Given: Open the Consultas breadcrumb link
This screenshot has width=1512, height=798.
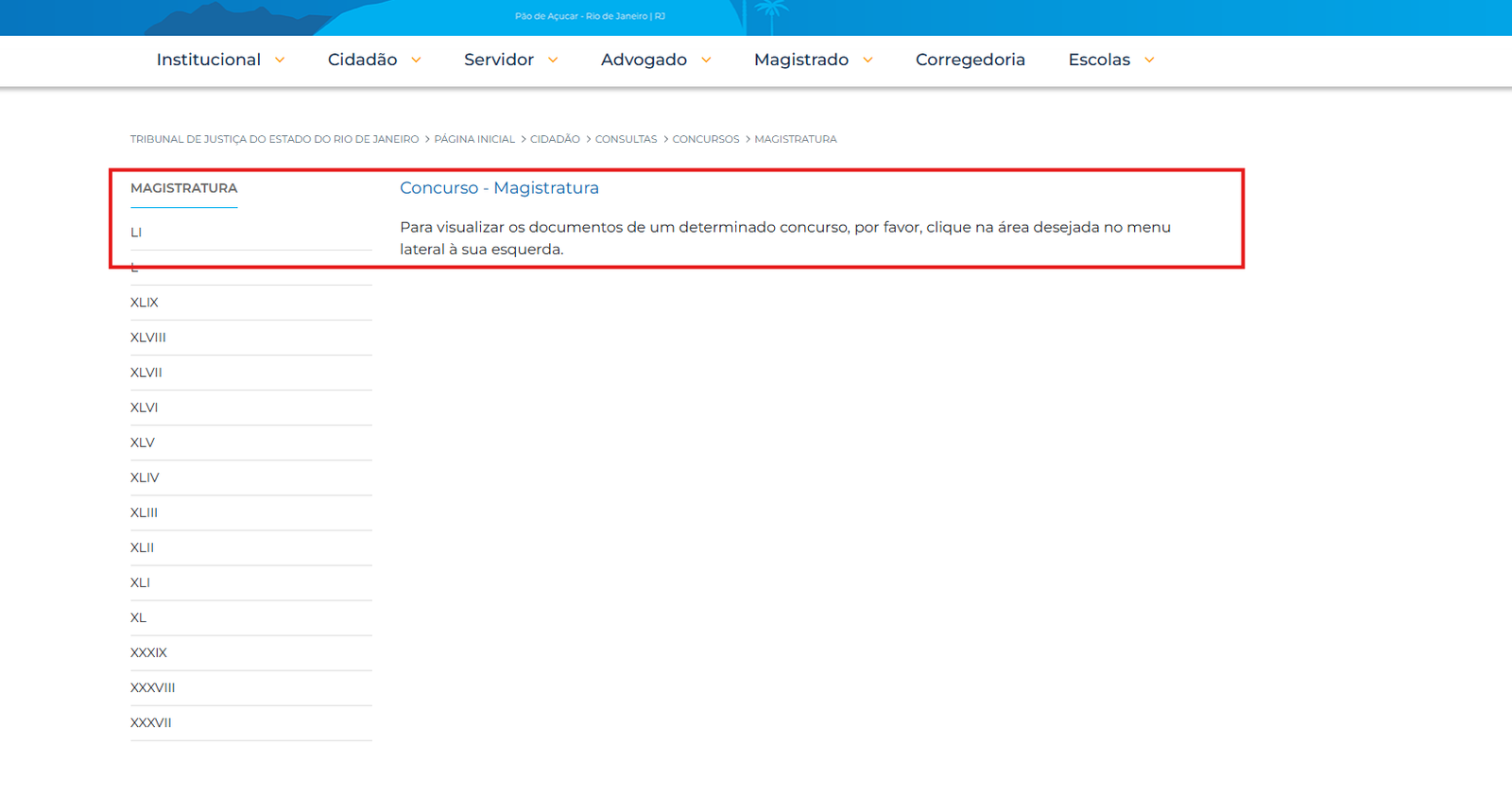Looking at the screenshot, I should tap(626, 139).
